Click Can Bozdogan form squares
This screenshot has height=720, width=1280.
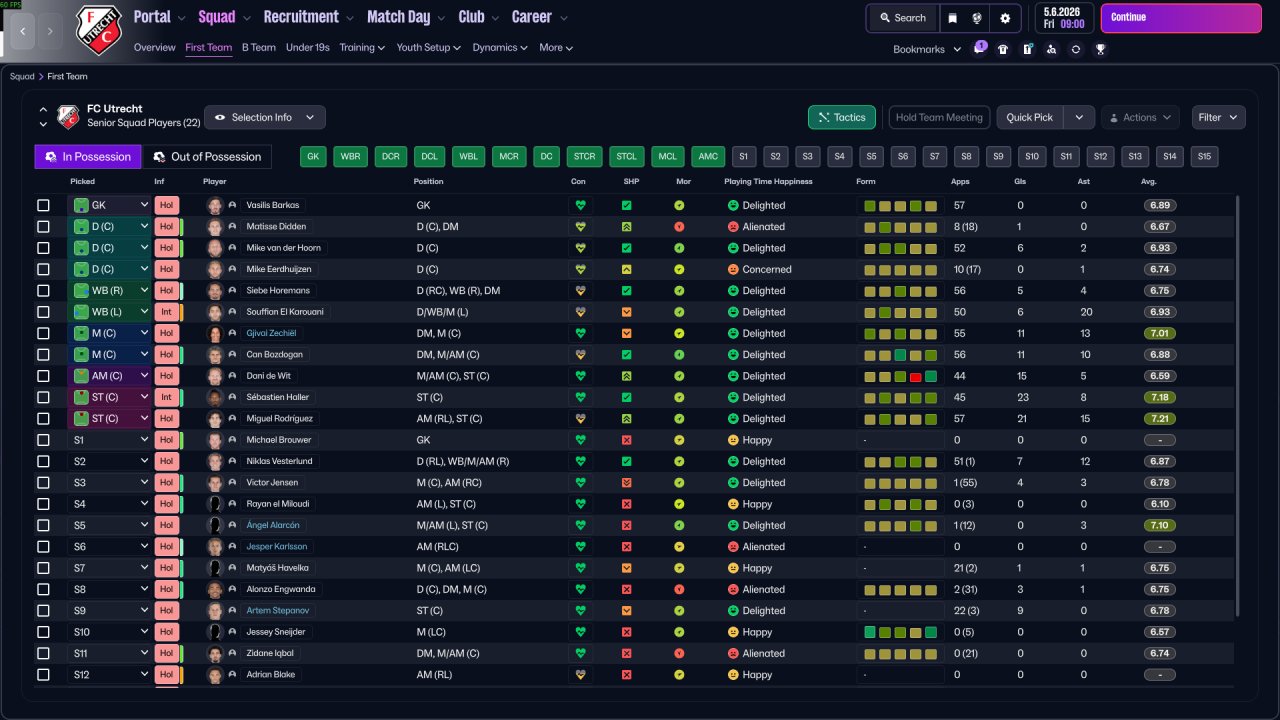click(900, 355)
